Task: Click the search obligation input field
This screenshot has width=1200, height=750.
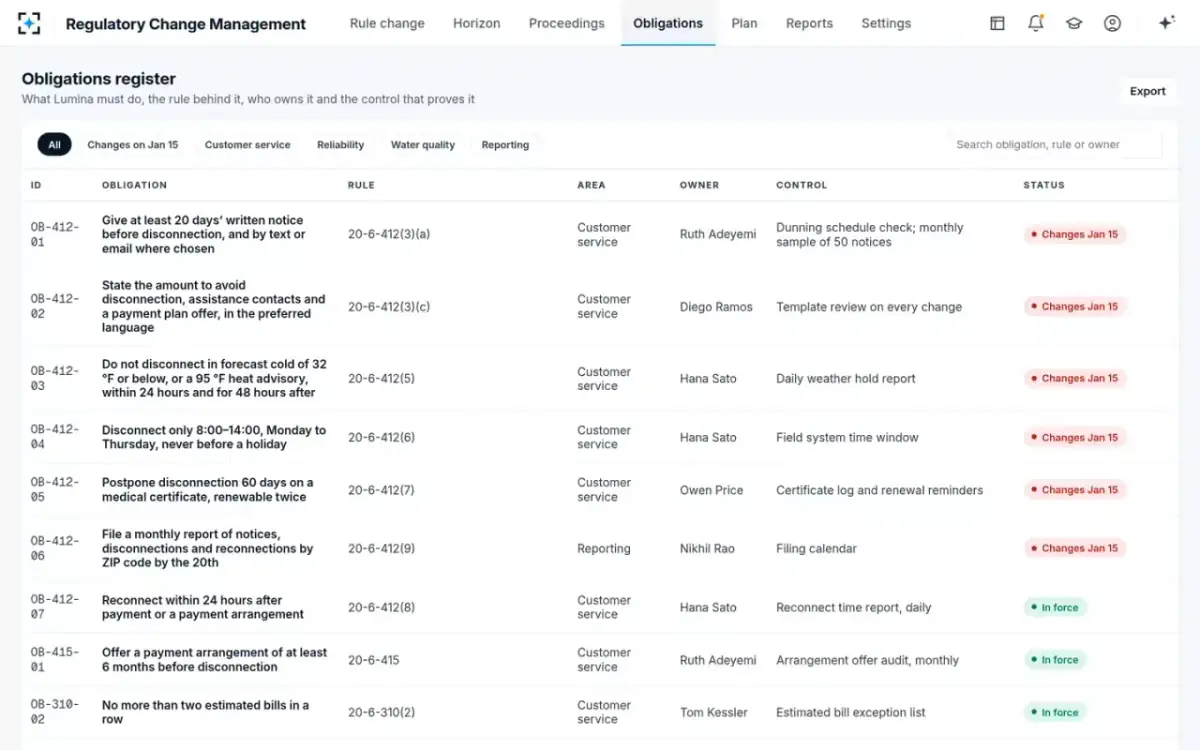Action: 1054,145
